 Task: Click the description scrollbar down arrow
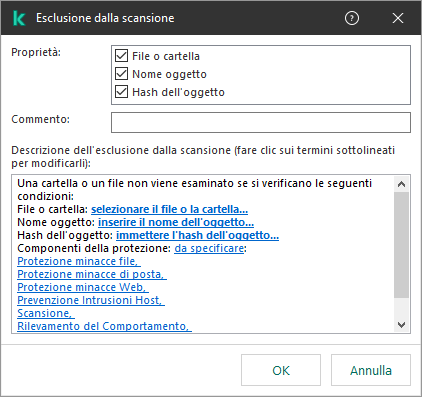point(402,325)
